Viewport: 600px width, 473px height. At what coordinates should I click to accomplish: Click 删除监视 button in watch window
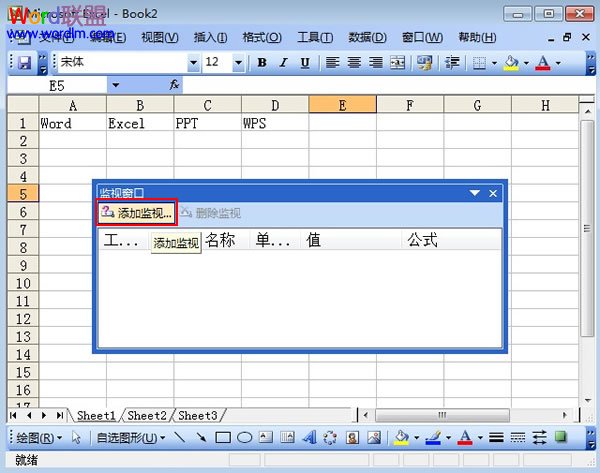tap(210, 212)
